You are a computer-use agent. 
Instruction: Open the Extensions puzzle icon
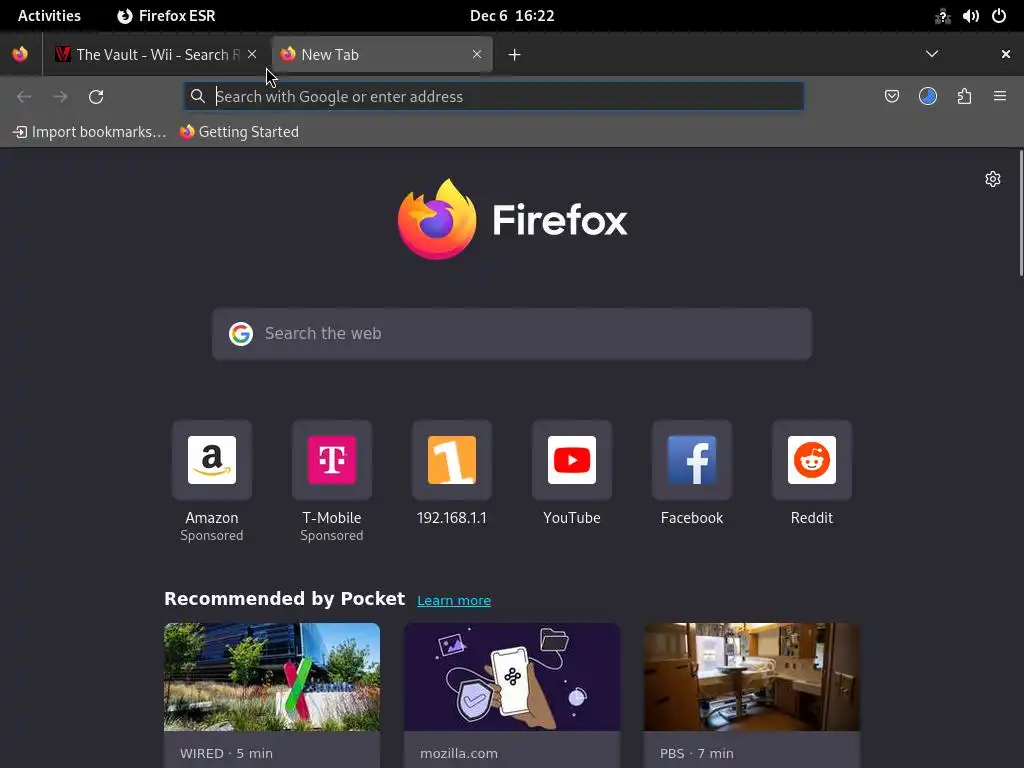click(x=964, y=97)
